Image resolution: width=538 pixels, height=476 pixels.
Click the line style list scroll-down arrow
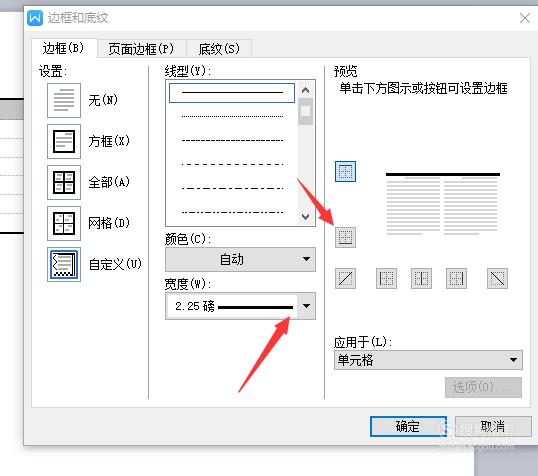[x=305, y=217]
